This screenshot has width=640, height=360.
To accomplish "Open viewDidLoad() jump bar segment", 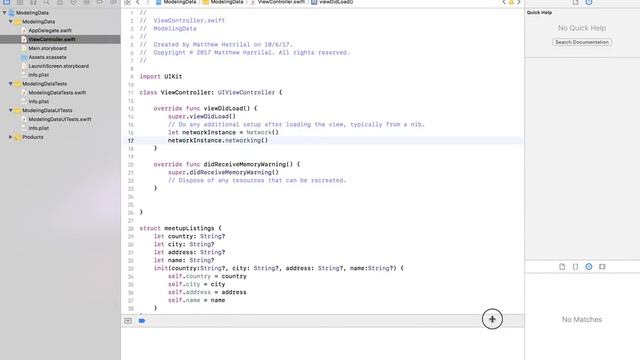I will (x=332, y=2).
